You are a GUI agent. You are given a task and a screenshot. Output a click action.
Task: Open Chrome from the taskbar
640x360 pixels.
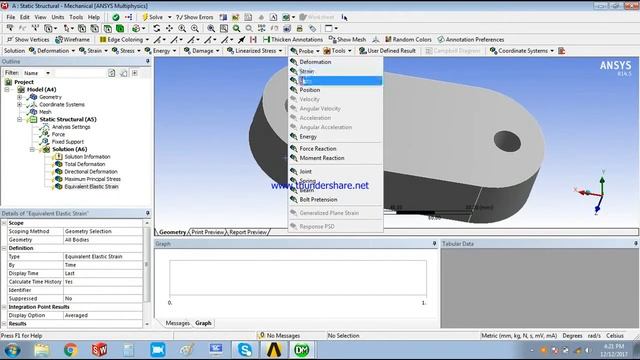pos(71,350)
